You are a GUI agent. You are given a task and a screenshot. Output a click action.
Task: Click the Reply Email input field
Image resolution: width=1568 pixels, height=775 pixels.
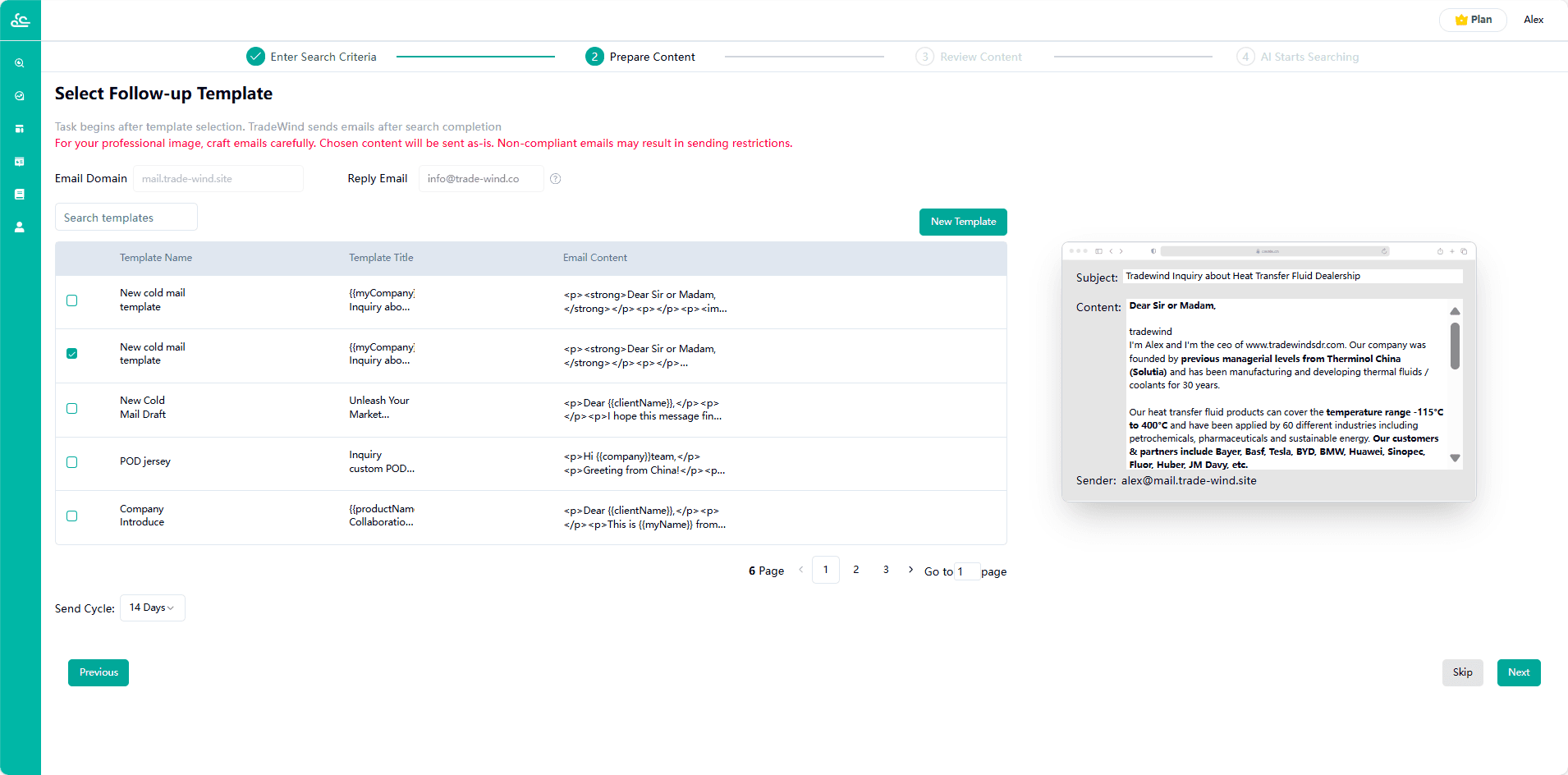pyautogui.click(x=481, y=179)
